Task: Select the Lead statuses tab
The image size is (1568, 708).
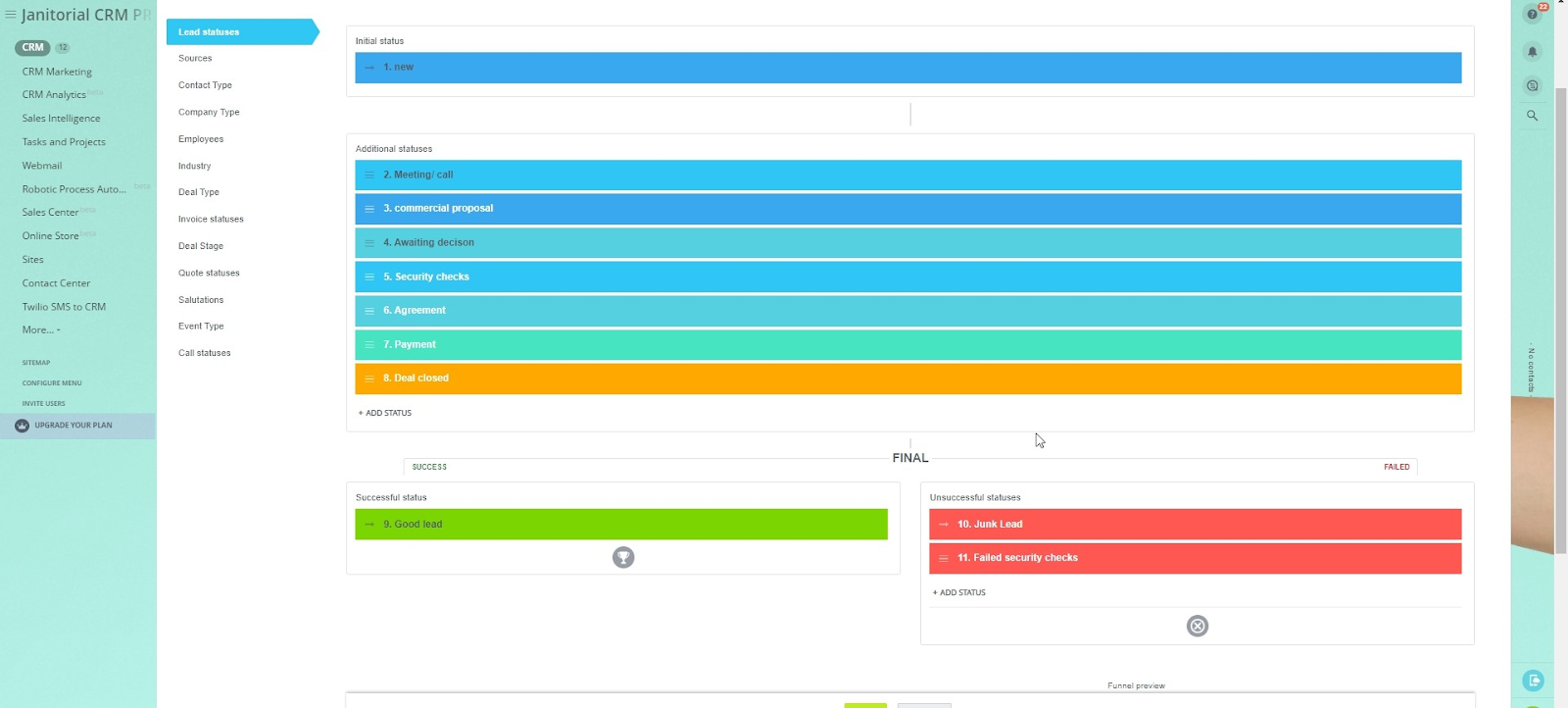Action: 242,32
